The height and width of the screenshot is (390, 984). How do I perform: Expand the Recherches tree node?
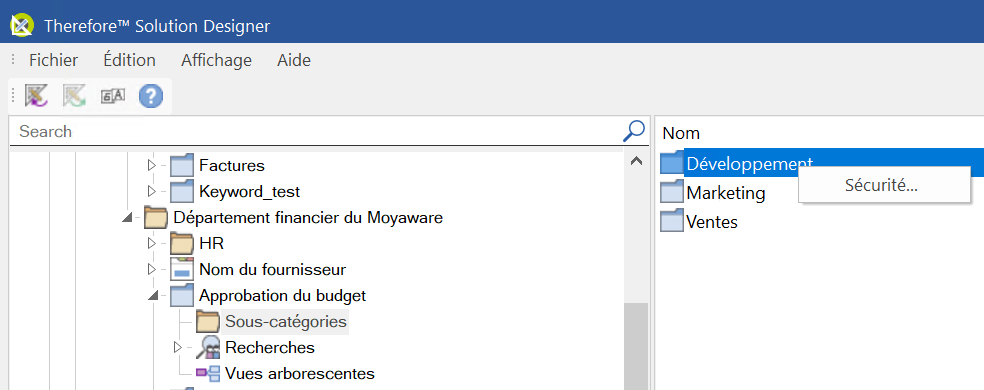tap(177, 347)
